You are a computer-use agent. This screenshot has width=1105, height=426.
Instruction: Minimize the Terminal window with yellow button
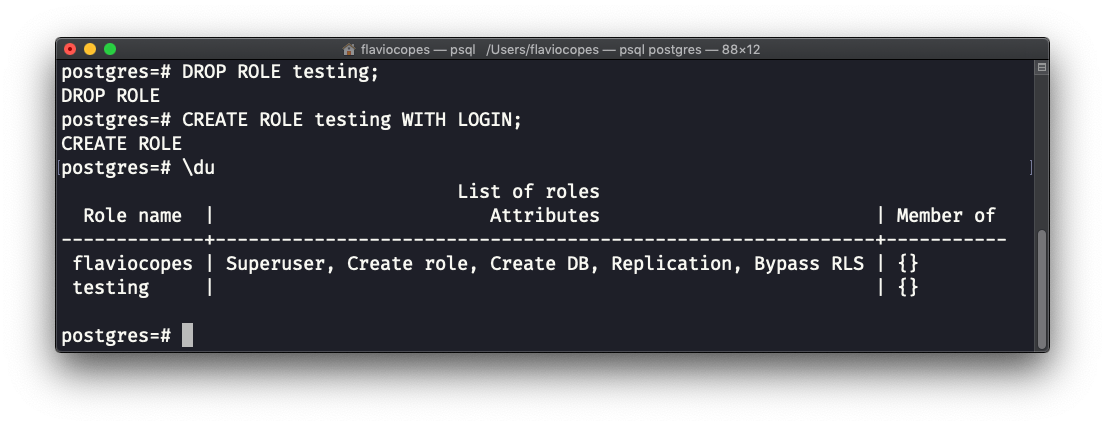point(90,49)
